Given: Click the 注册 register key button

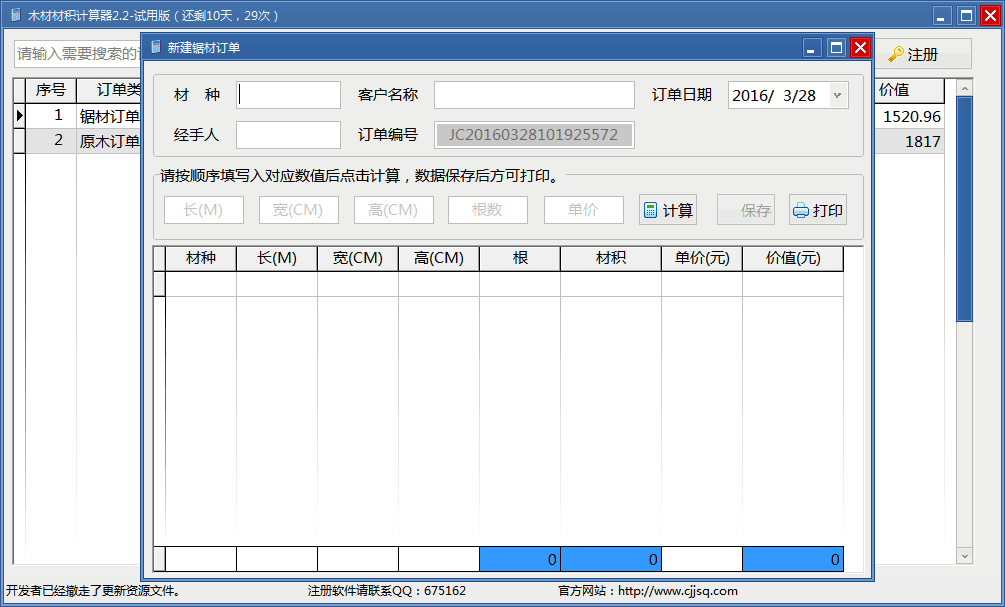Looking at the screenshot, I should [914, 54].
